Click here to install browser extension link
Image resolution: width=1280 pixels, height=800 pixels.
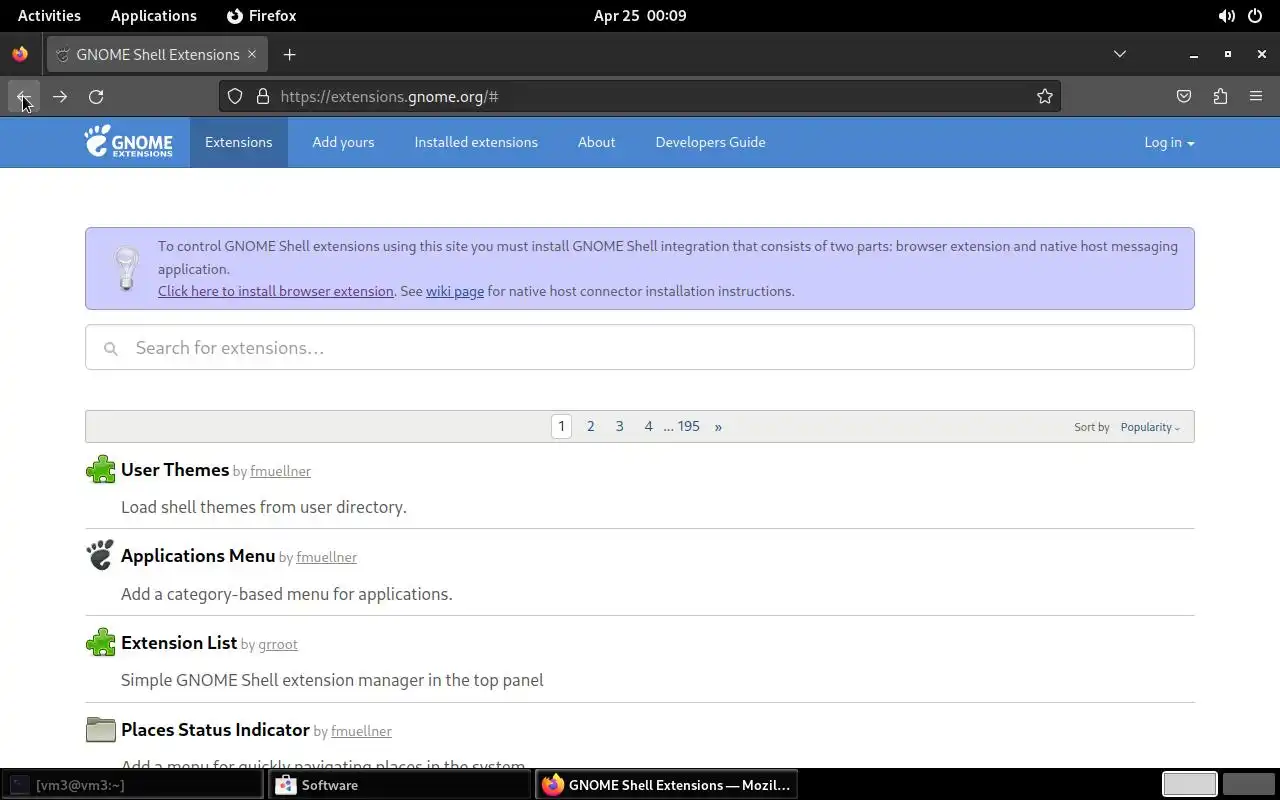click(x=275, y=291)
